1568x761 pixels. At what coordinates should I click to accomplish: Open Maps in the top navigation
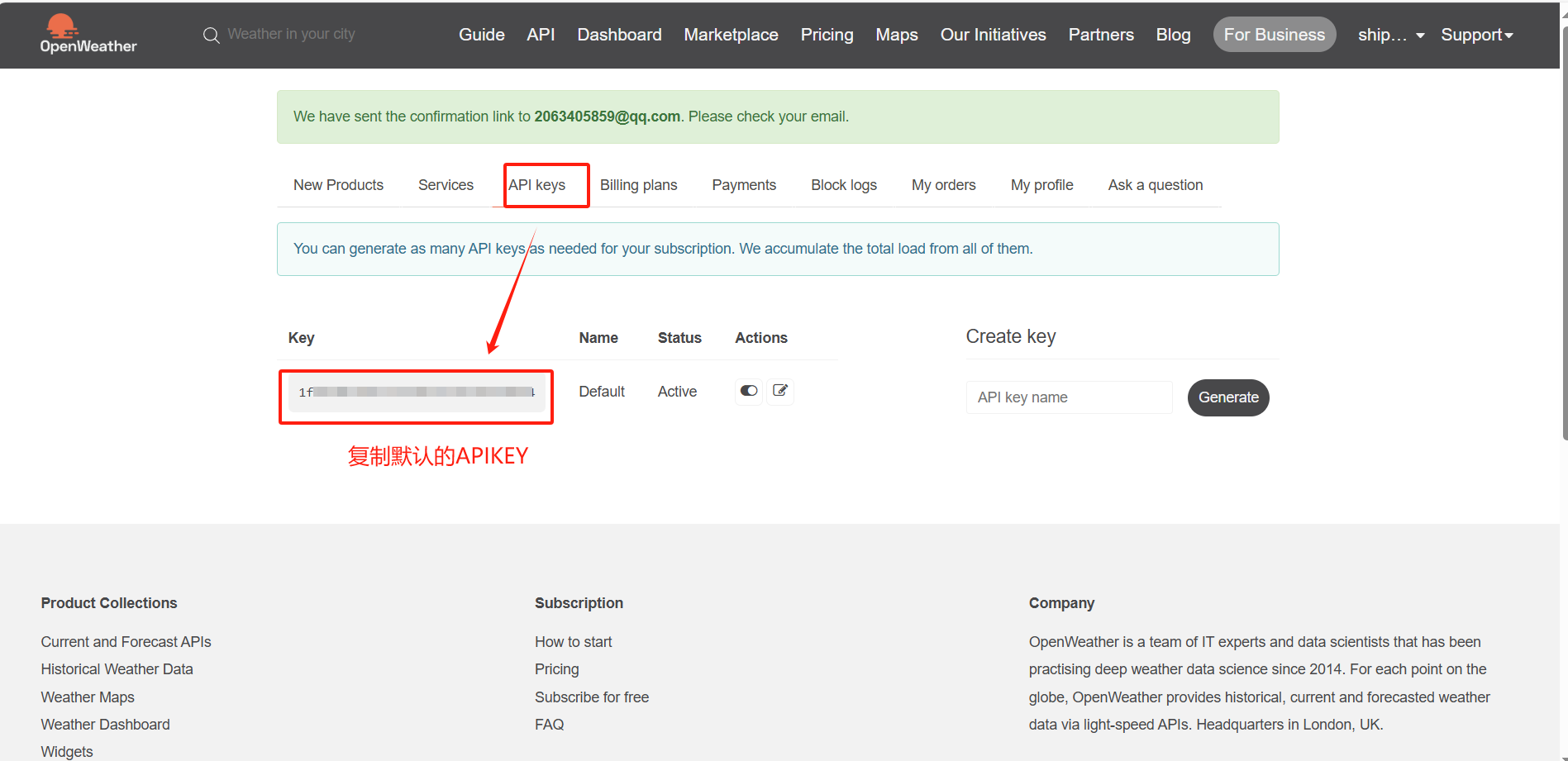(897, 35)
